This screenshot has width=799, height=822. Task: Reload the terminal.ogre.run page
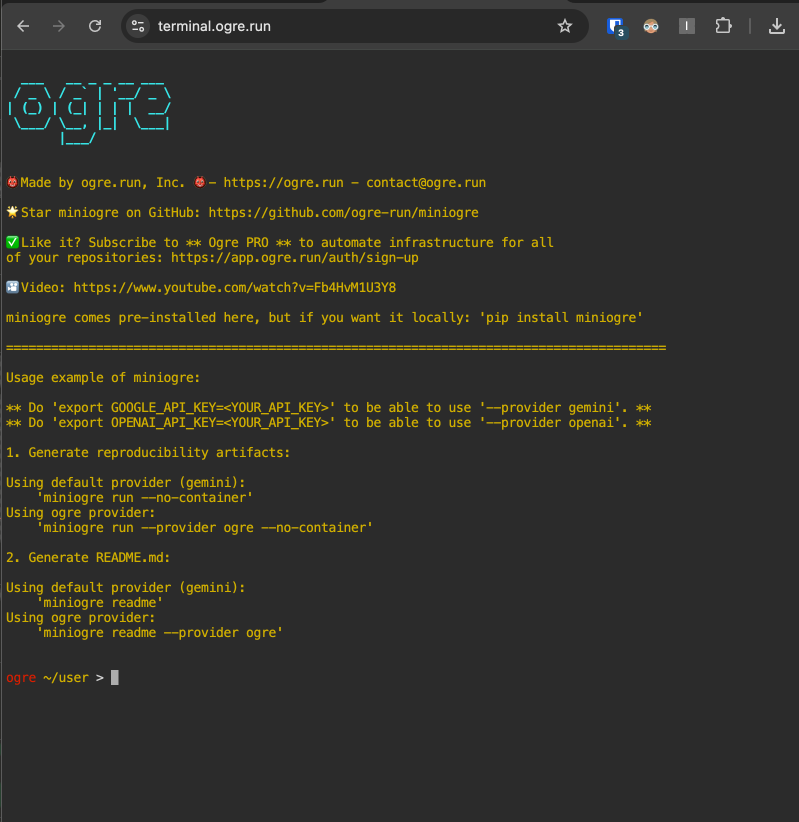click(95, 26)
